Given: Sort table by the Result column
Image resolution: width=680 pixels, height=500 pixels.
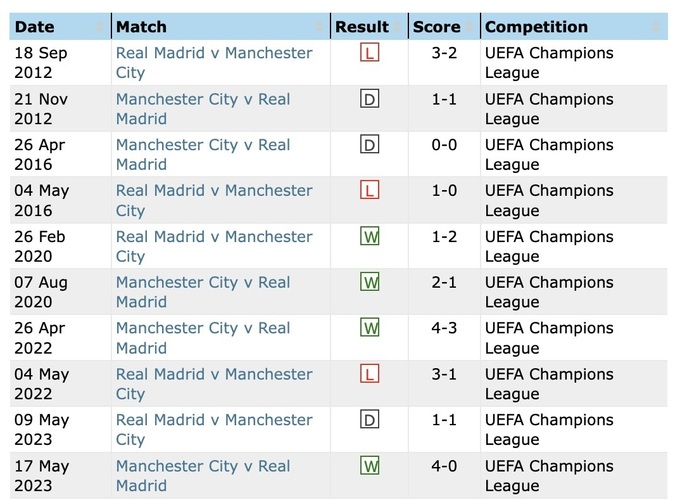Looking at the screenshot, I should tap(369, 27).
